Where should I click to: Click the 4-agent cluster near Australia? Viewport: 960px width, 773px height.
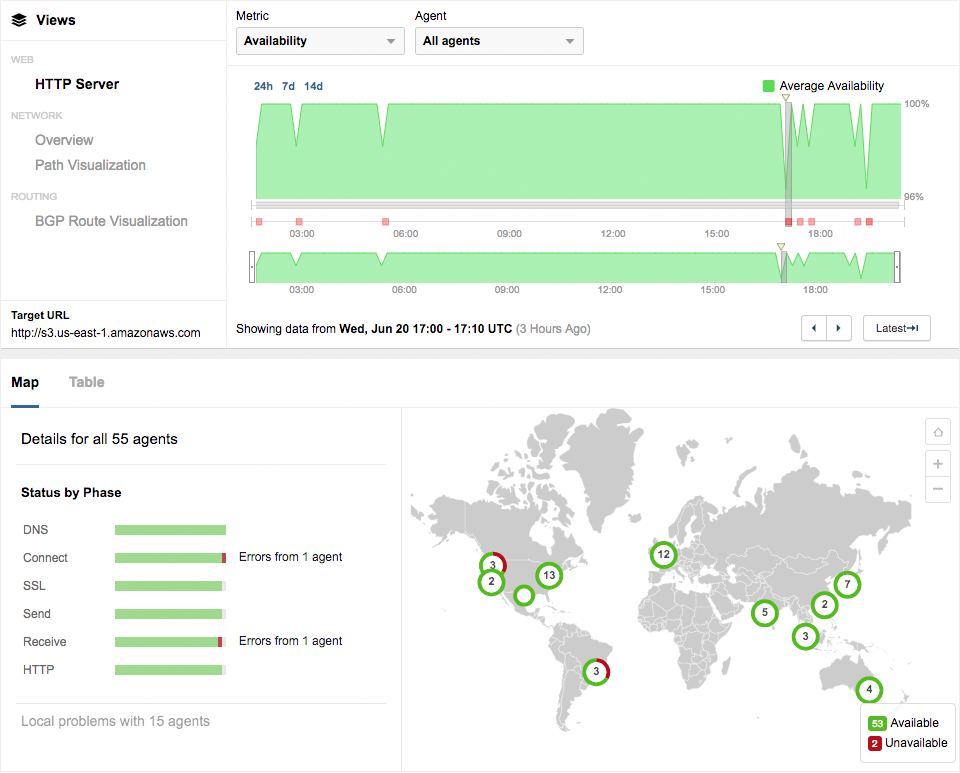tap(869, 690)
